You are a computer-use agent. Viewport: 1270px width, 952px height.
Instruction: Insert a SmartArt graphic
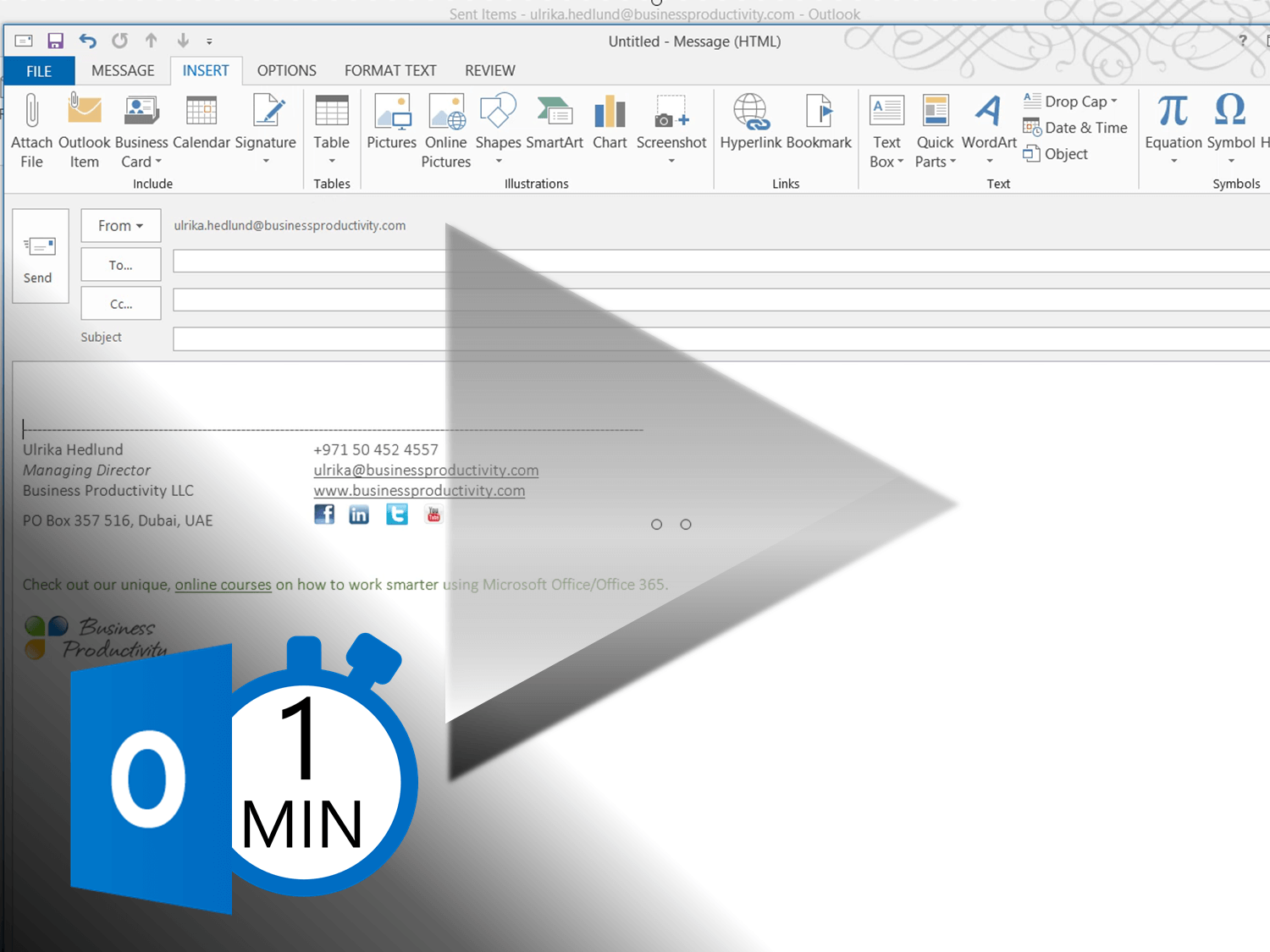click(x=555, y=123)
